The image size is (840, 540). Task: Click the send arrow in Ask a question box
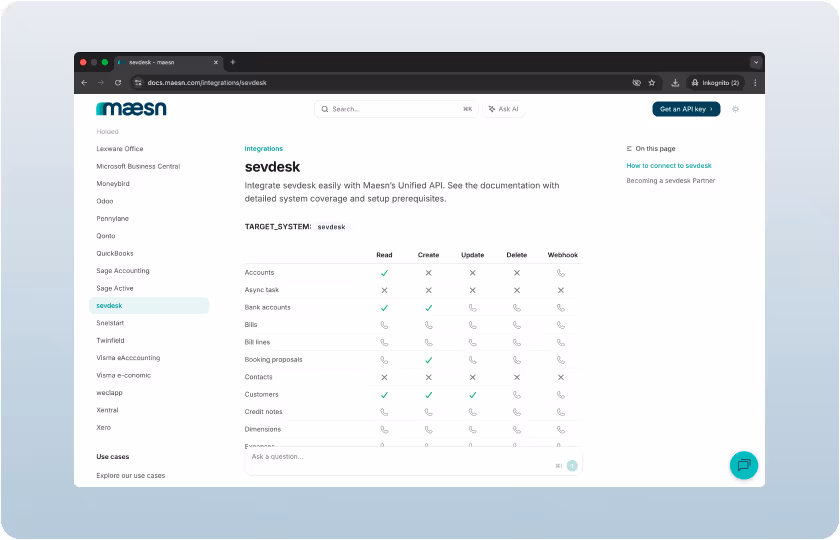click(x=572, y=466)
